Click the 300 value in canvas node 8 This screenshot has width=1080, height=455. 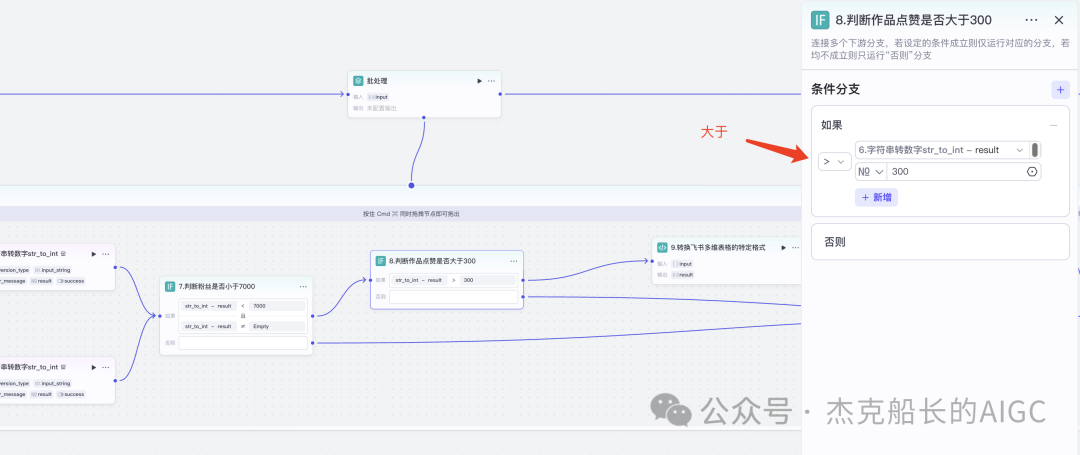pos(488,280)
